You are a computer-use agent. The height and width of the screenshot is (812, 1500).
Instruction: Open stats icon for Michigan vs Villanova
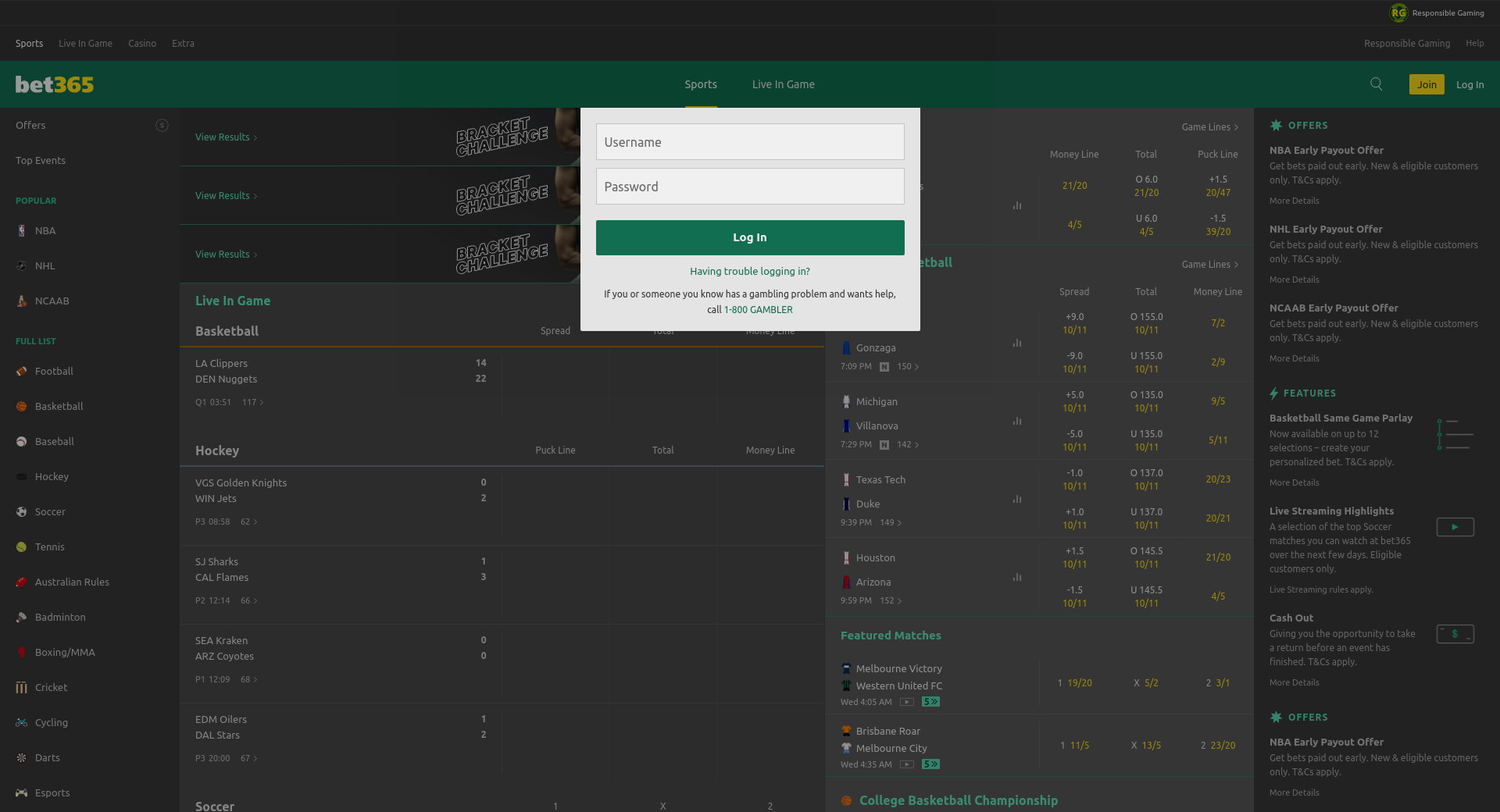click(1017, 421)
